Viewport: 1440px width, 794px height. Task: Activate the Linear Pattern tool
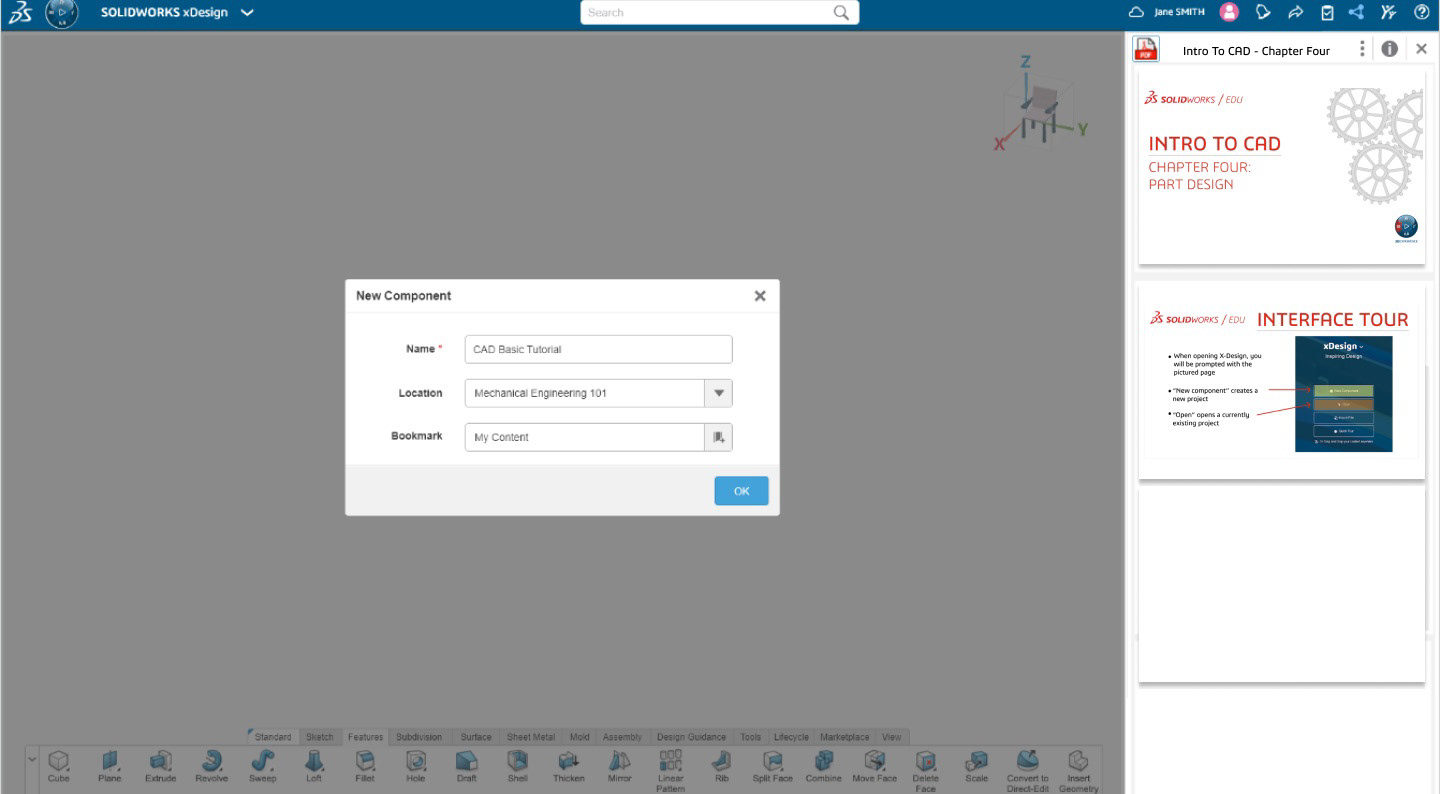coord(671,771)
